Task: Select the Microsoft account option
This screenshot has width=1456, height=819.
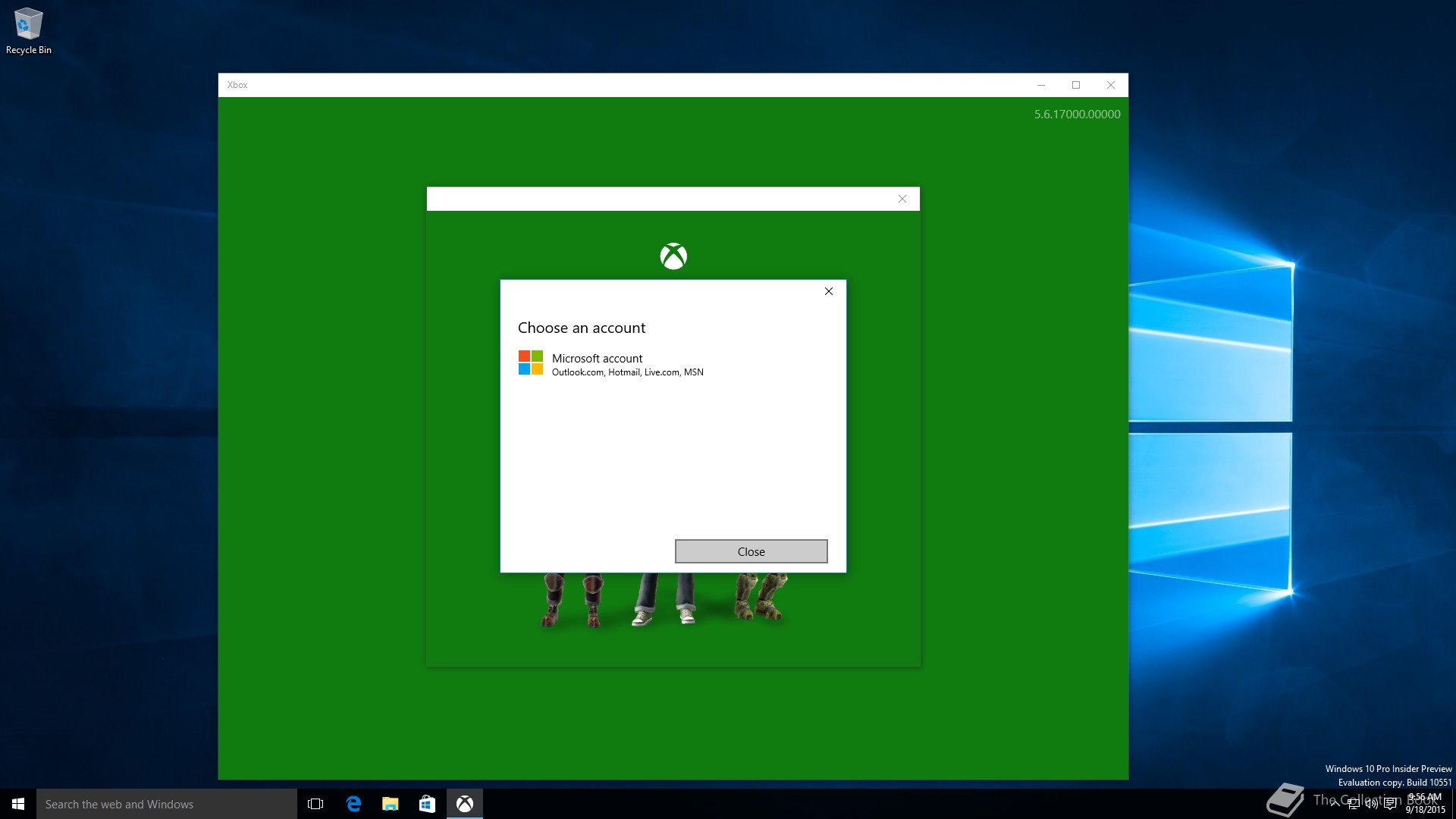Action: (673, 364)
